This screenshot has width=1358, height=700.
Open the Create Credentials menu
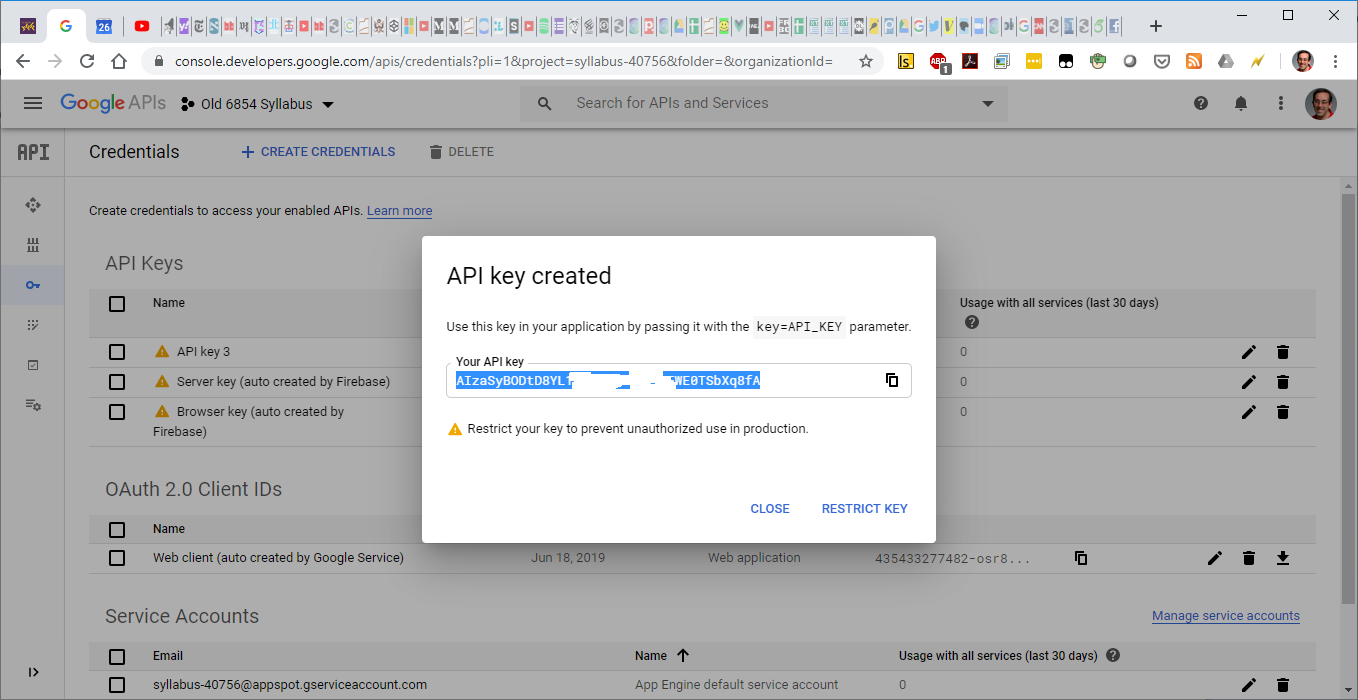click(318, 152)
